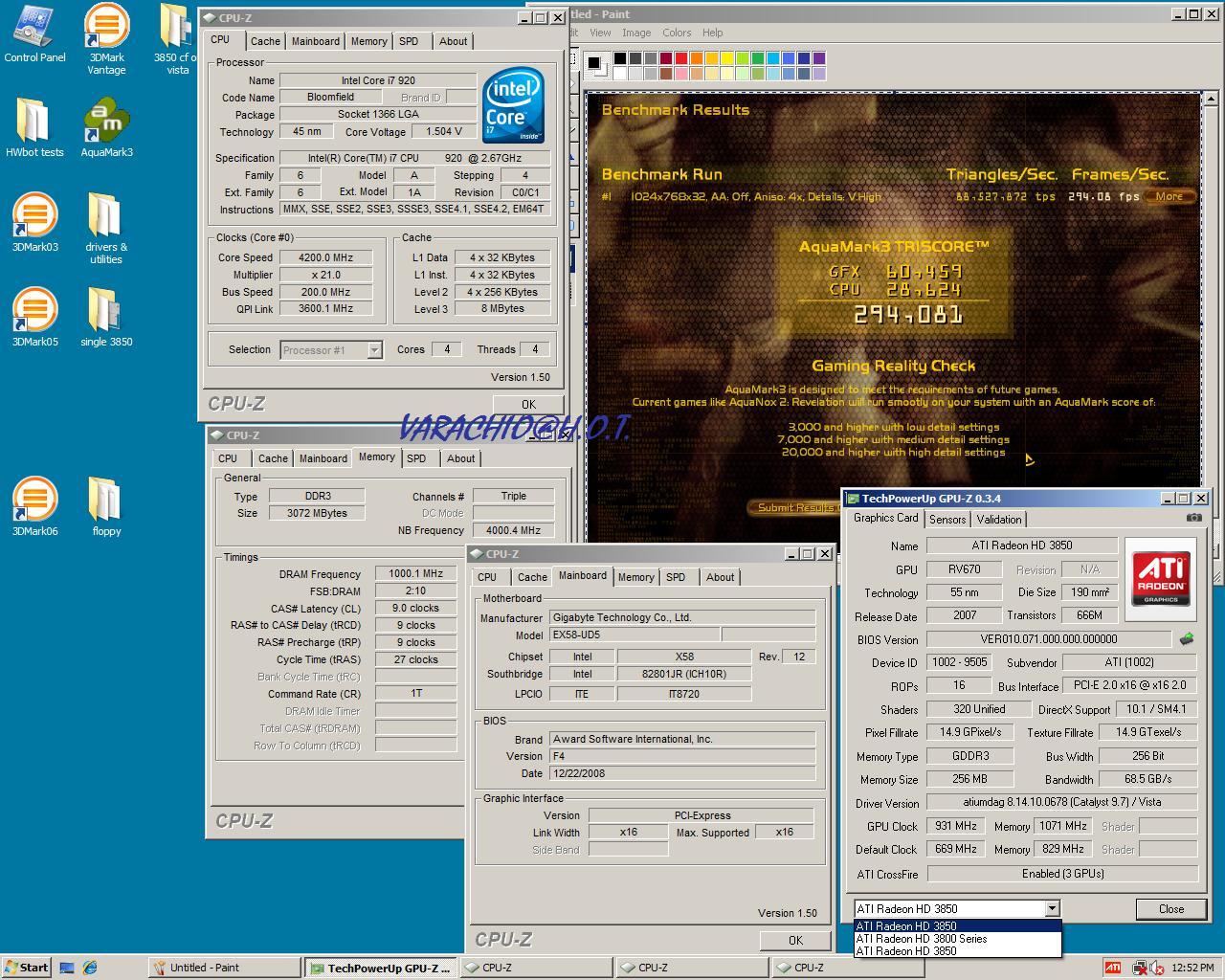The height and width of the screenshot is (980, 1225).
Task: Open the 3DMark03 desktop shortcut
Action: click(x=34, y=221)
